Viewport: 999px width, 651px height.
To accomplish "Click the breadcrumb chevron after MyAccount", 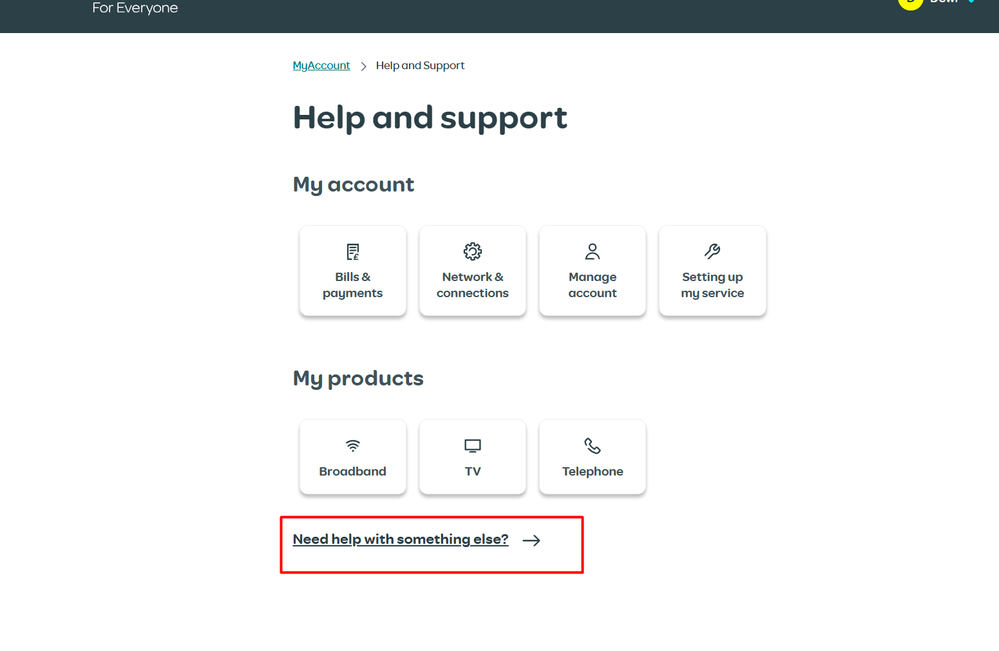I will [363, 66].
